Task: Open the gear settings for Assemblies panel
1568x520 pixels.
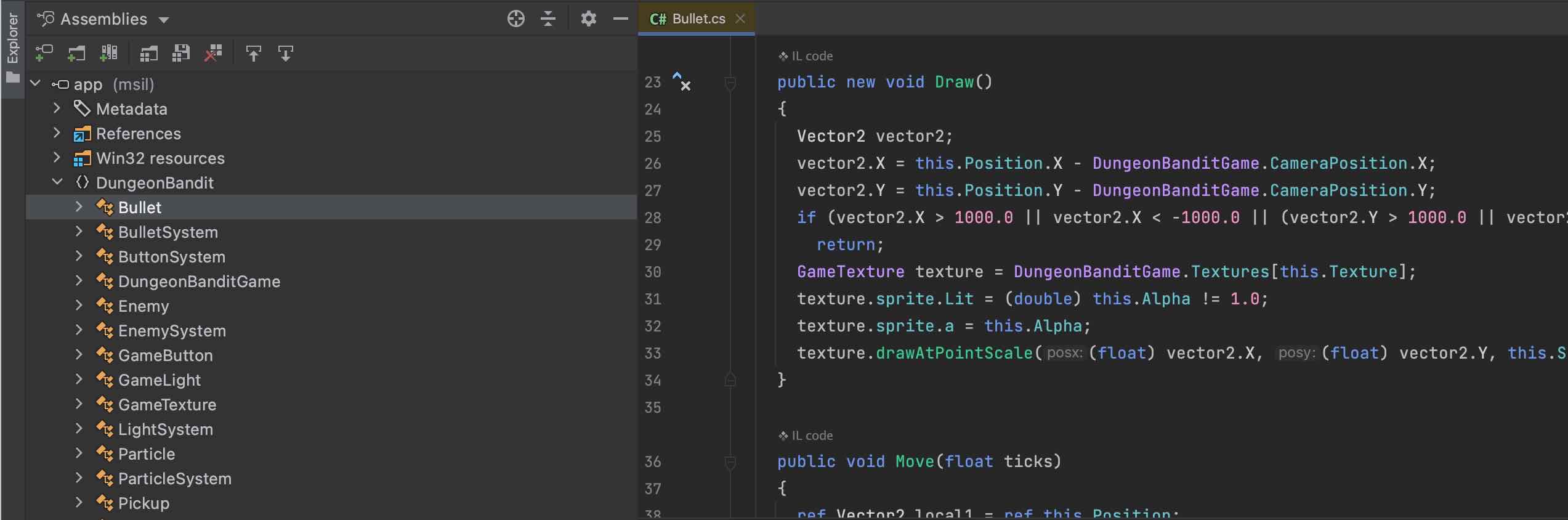Action: [x=588, y=19]
